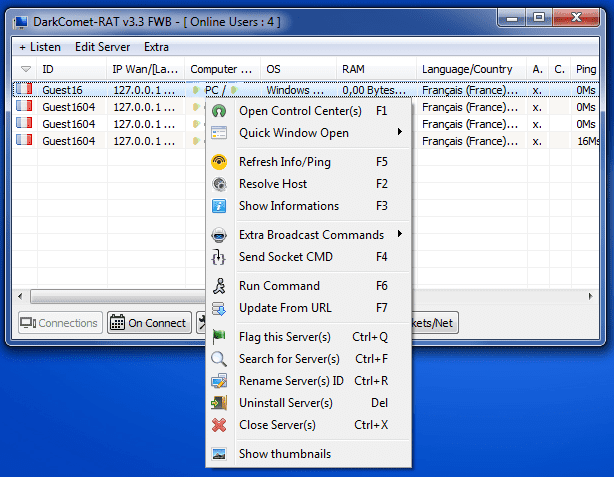Viewport: 614px width, 477px height.
Task: Click the Run Command running-man icon
Action: (x=219, y=286)
